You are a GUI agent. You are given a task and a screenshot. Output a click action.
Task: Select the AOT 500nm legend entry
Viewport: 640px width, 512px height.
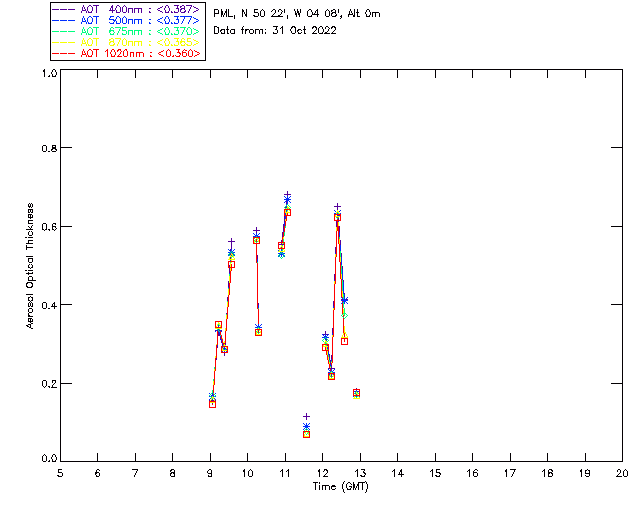(x=127, y=20)
